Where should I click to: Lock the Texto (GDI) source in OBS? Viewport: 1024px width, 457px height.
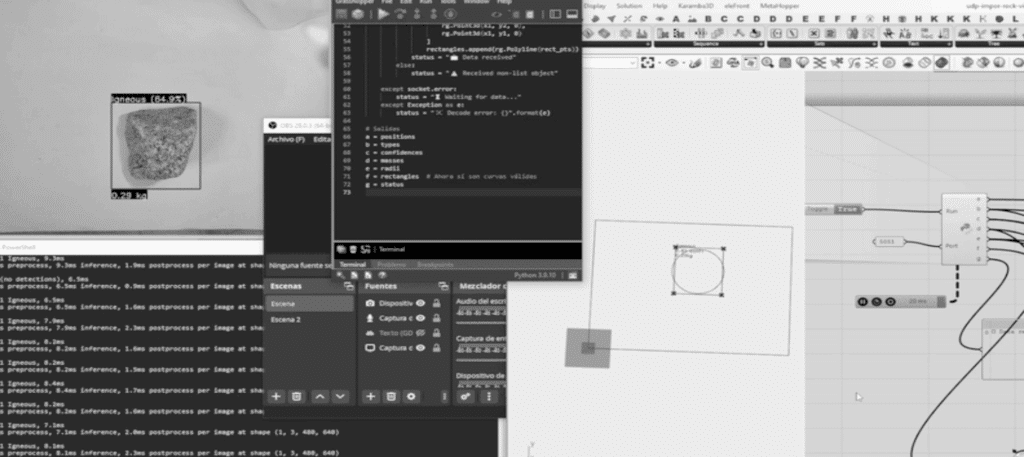pyautogui.click(x=436, y=333)
